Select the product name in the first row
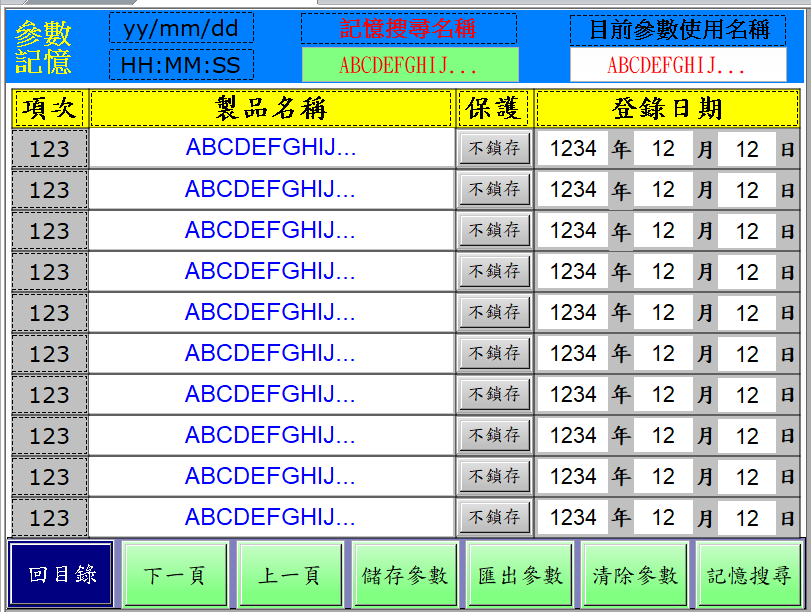This screenshot has width=811, height=612. 271,148
